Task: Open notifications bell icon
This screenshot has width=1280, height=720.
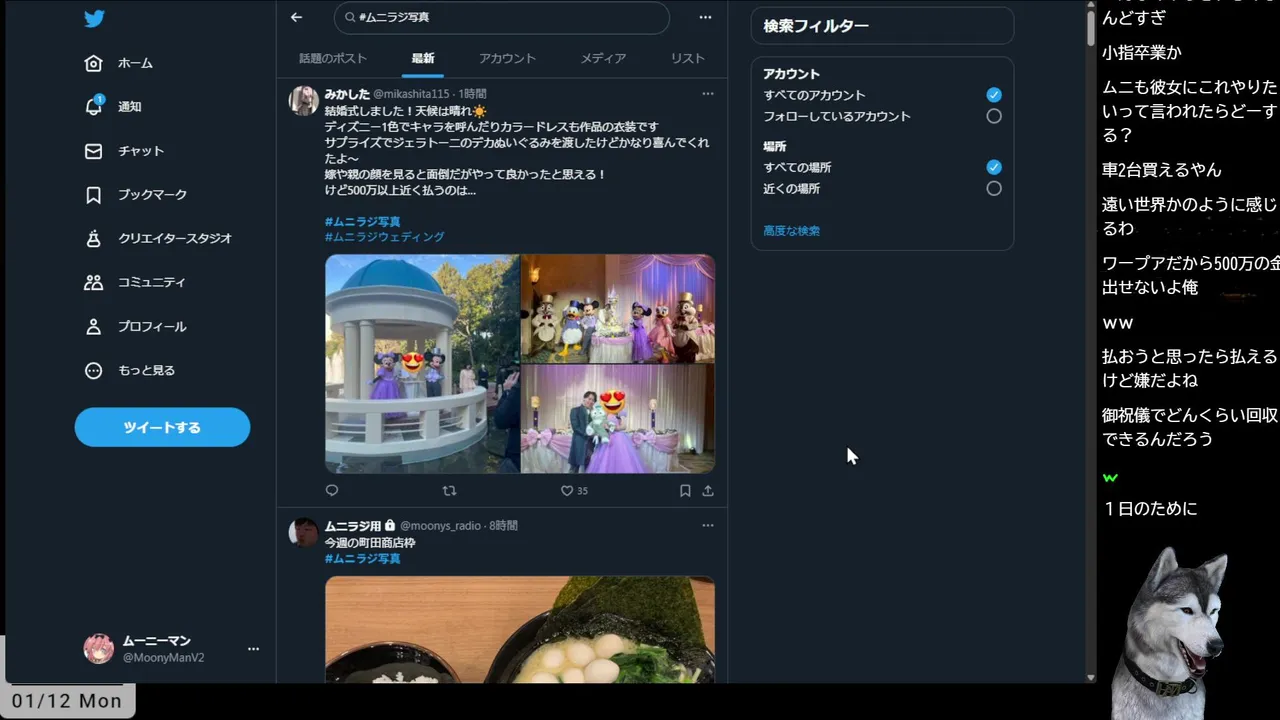Action: (93, 106)
